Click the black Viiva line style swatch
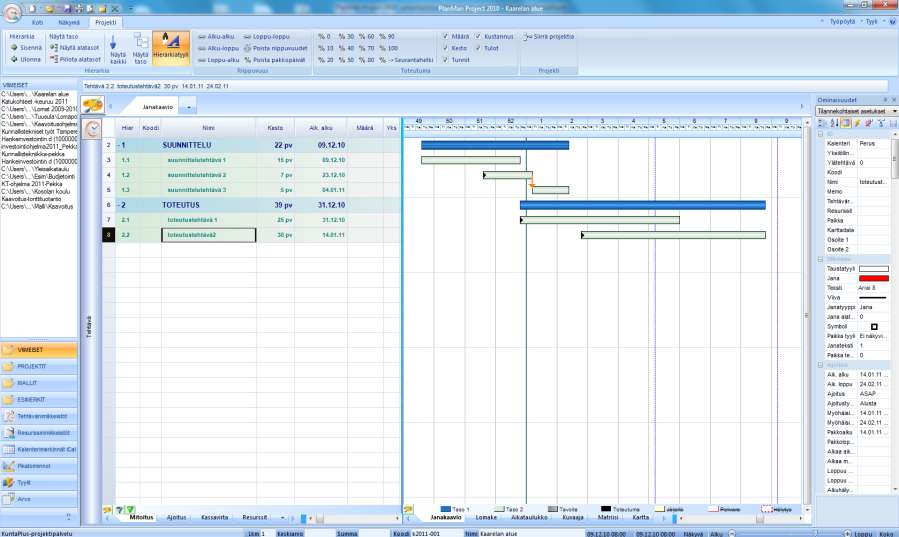899x537 pixels. (x=874, y=297)
